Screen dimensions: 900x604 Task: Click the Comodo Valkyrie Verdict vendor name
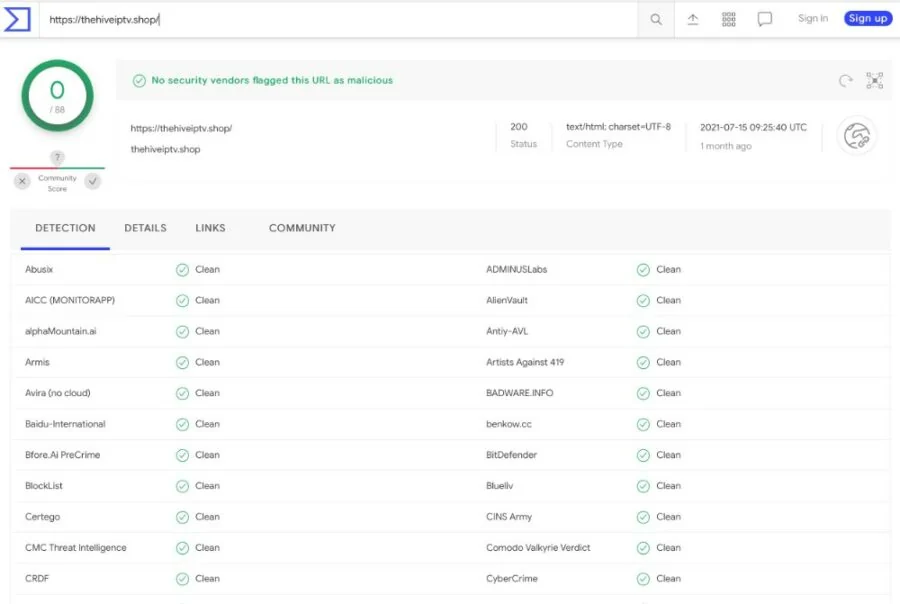538,548
